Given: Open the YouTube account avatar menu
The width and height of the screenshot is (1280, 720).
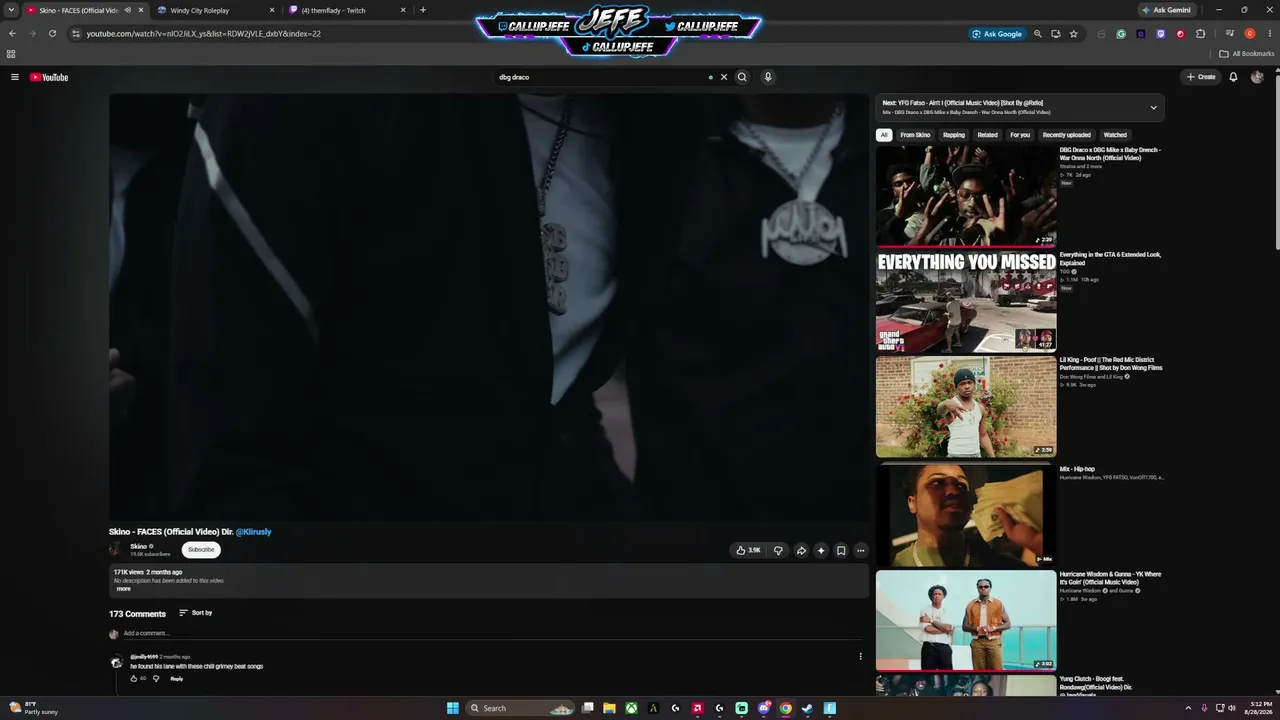Looking at the screenshot, I should [x=1257, y=77].
